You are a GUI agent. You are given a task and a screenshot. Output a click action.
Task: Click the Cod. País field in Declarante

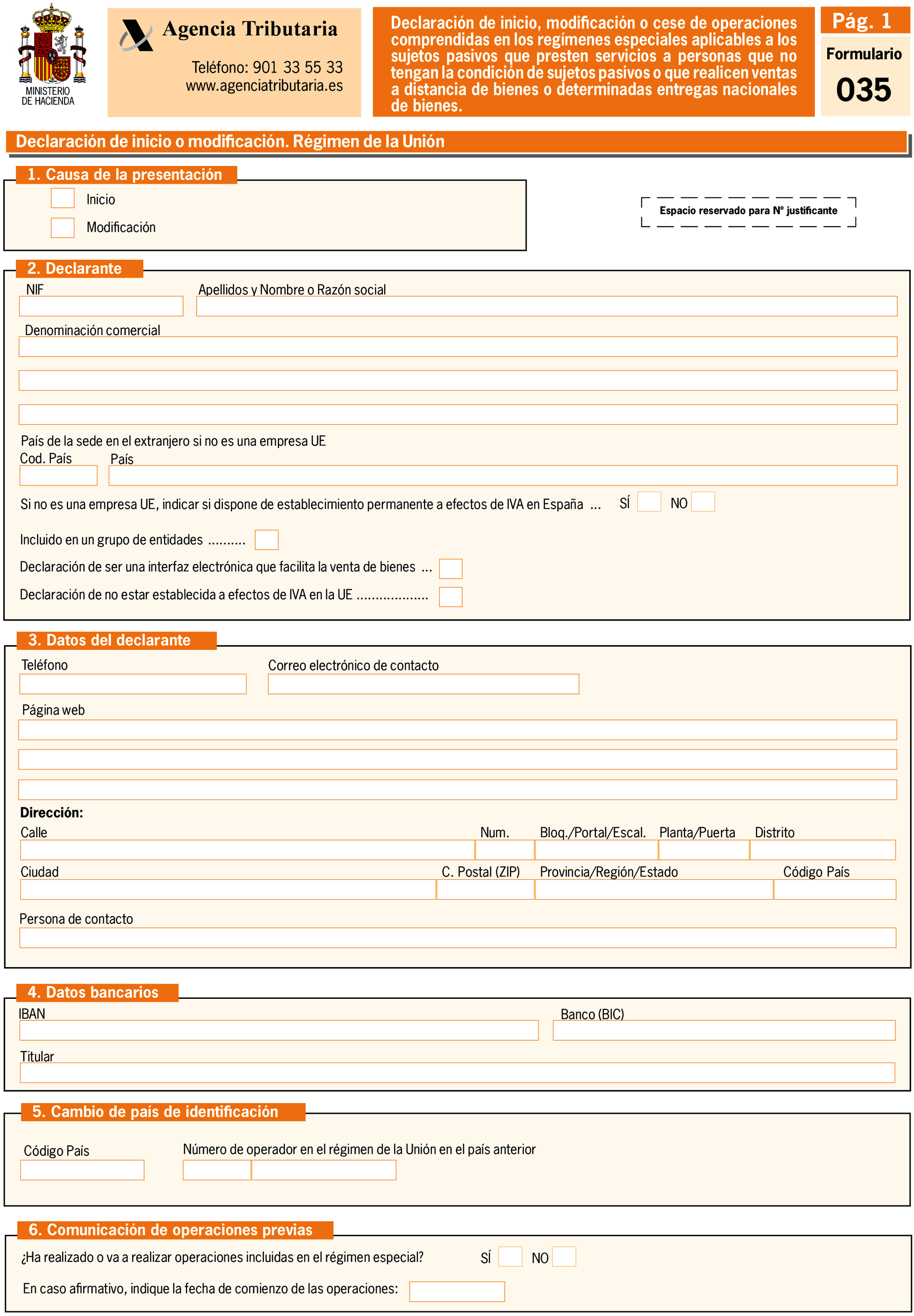click(x=58, y=475)
